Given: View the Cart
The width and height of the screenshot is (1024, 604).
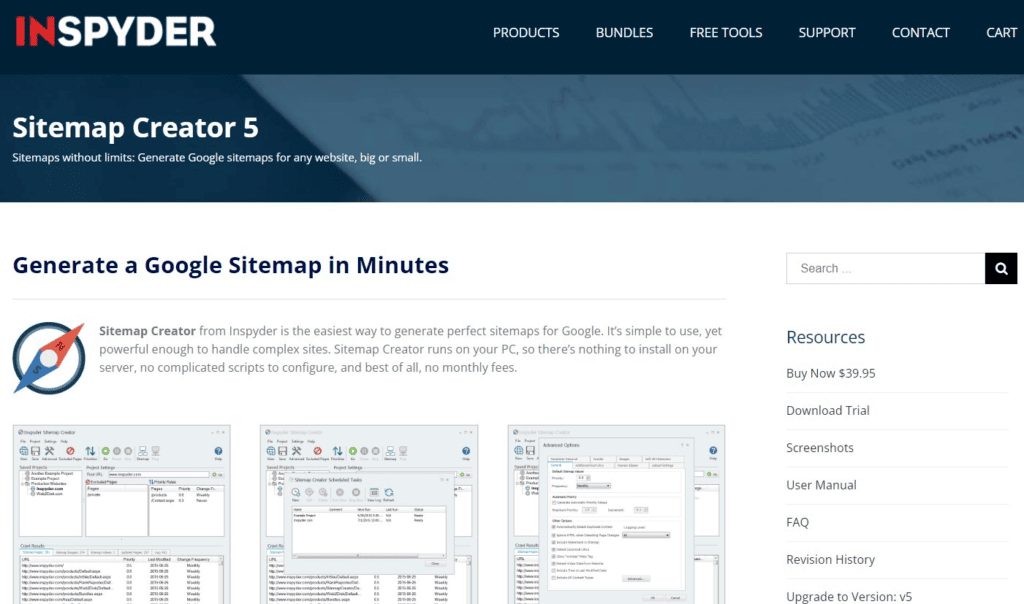Looking at the screenshot, I should coord(1001,33).
